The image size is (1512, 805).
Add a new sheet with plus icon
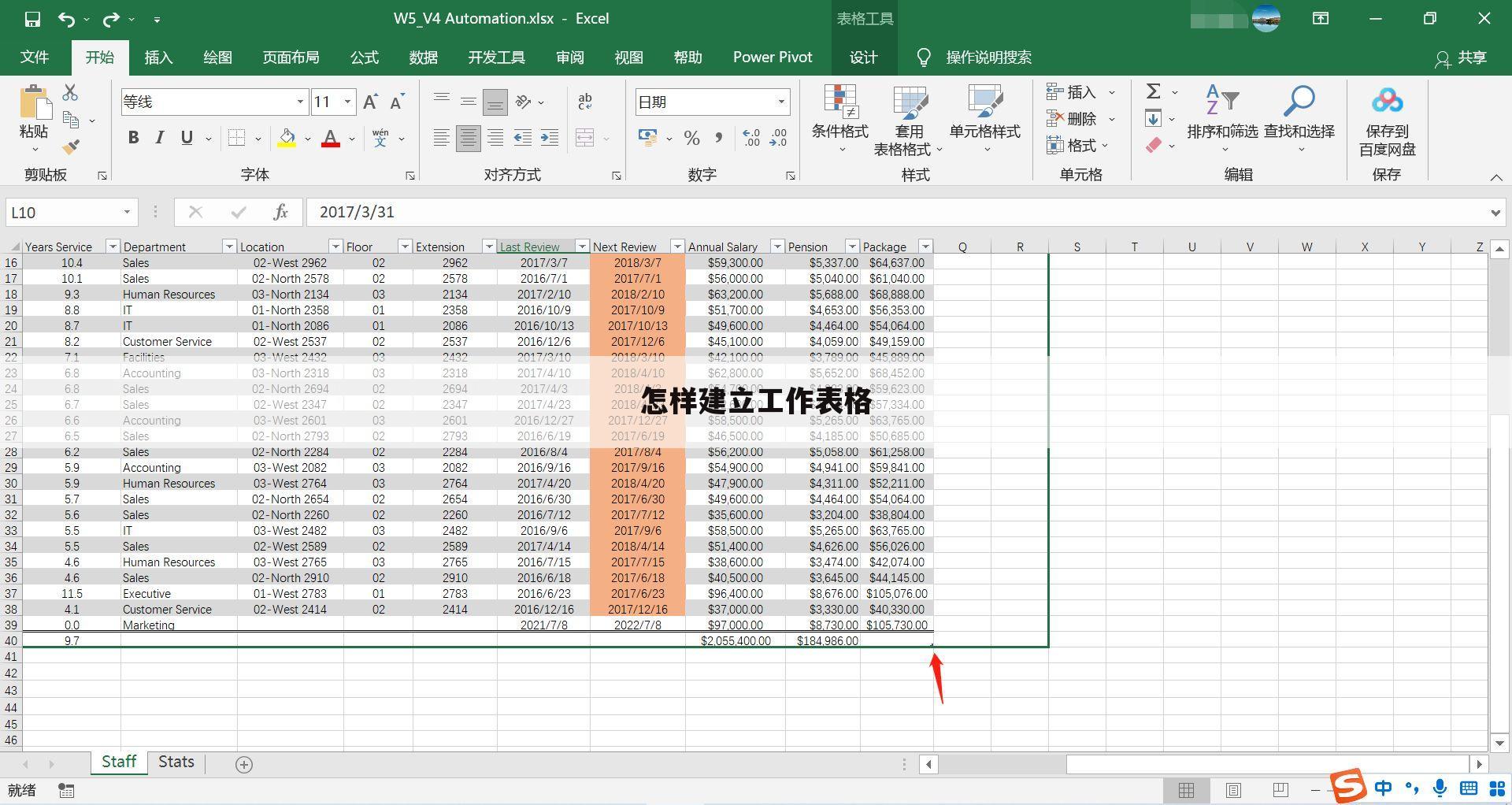click(244, 764)
